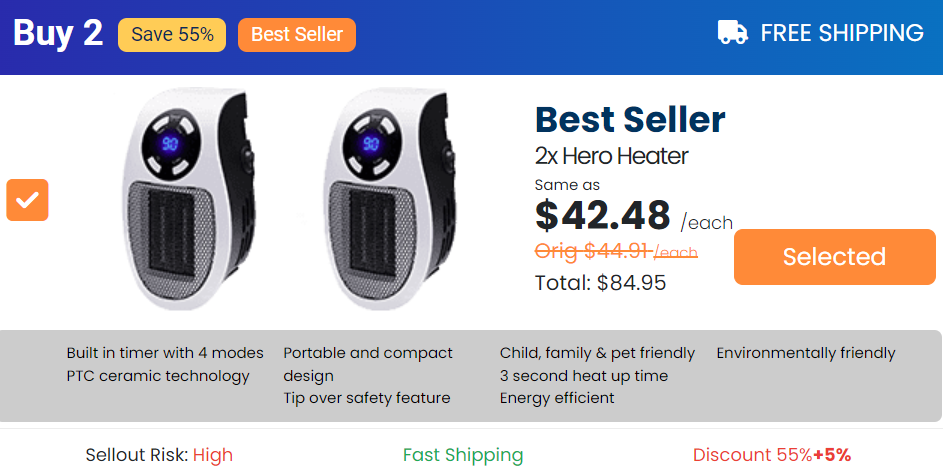Screen dimensions: 943x471
Task: Click the FREE SHIPPING text
Action: point(842,33)
